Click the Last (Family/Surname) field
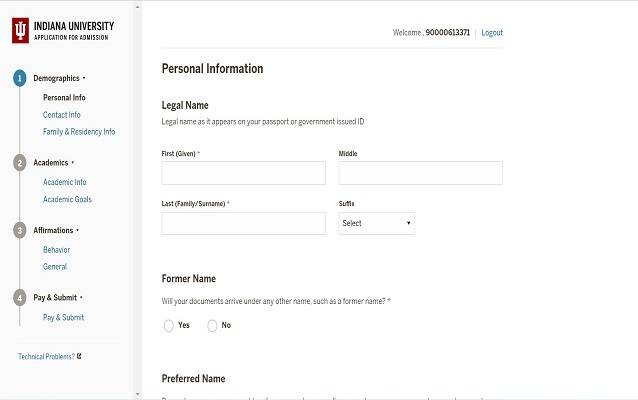The width and height of the screenshot is (638, 400). [x=243, y=223]
